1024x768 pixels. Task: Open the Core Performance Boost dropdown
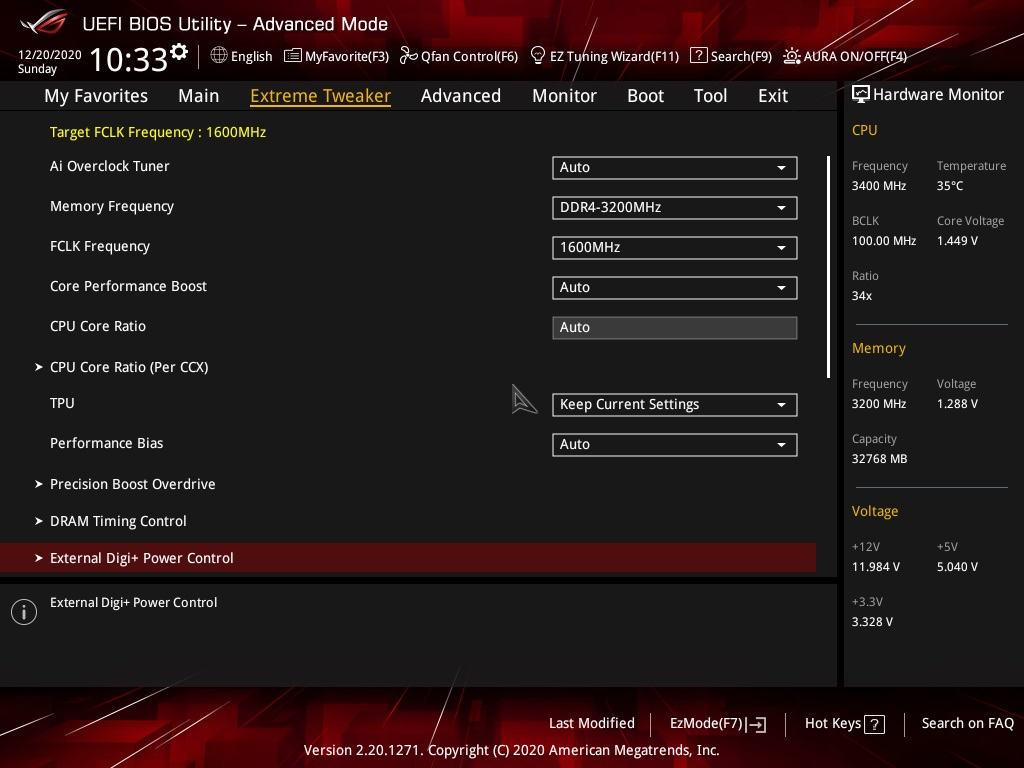click(675, 288)
